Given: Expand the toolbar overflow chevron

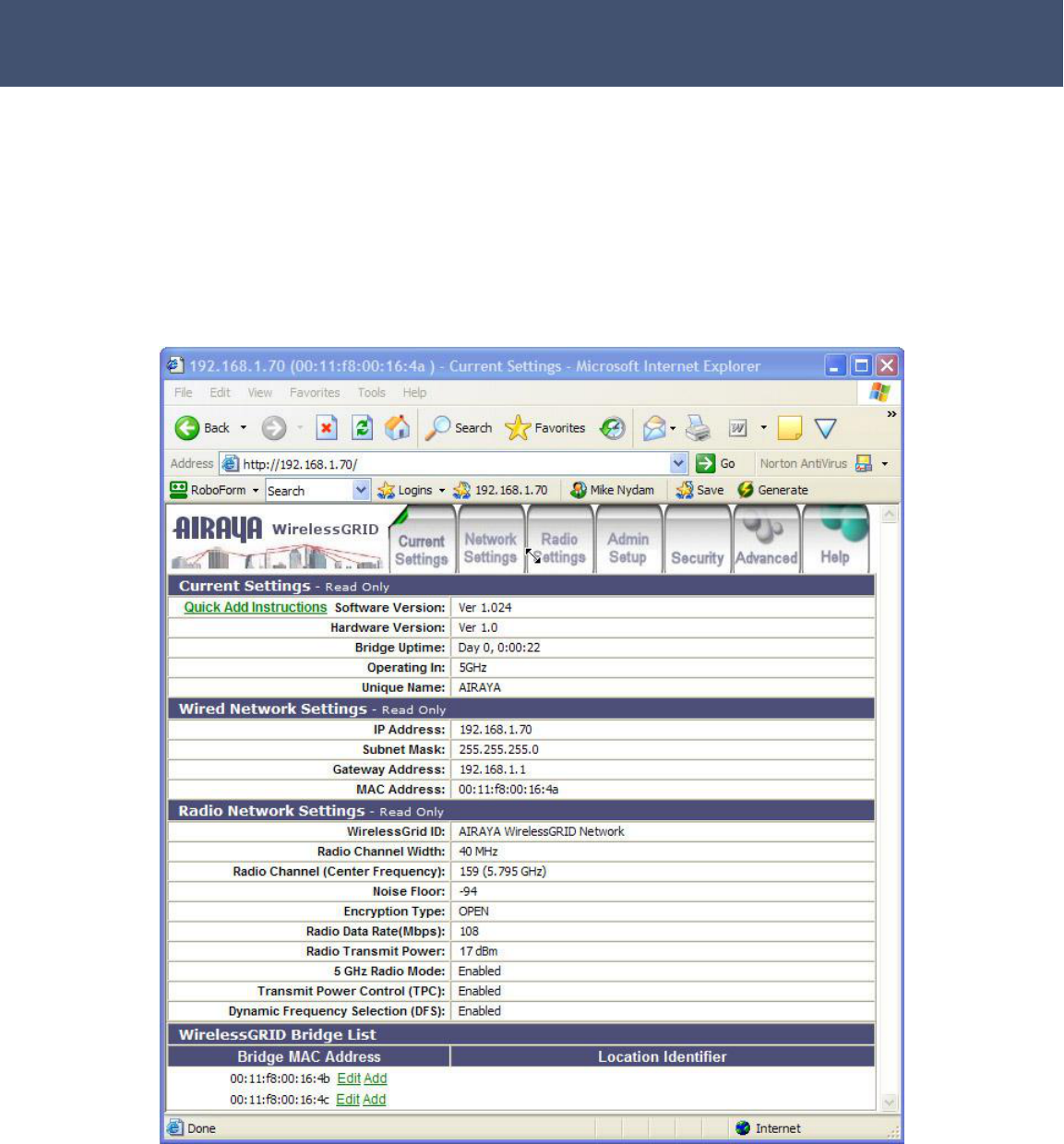Looking at the screenshot, I should tap(891, 415).
